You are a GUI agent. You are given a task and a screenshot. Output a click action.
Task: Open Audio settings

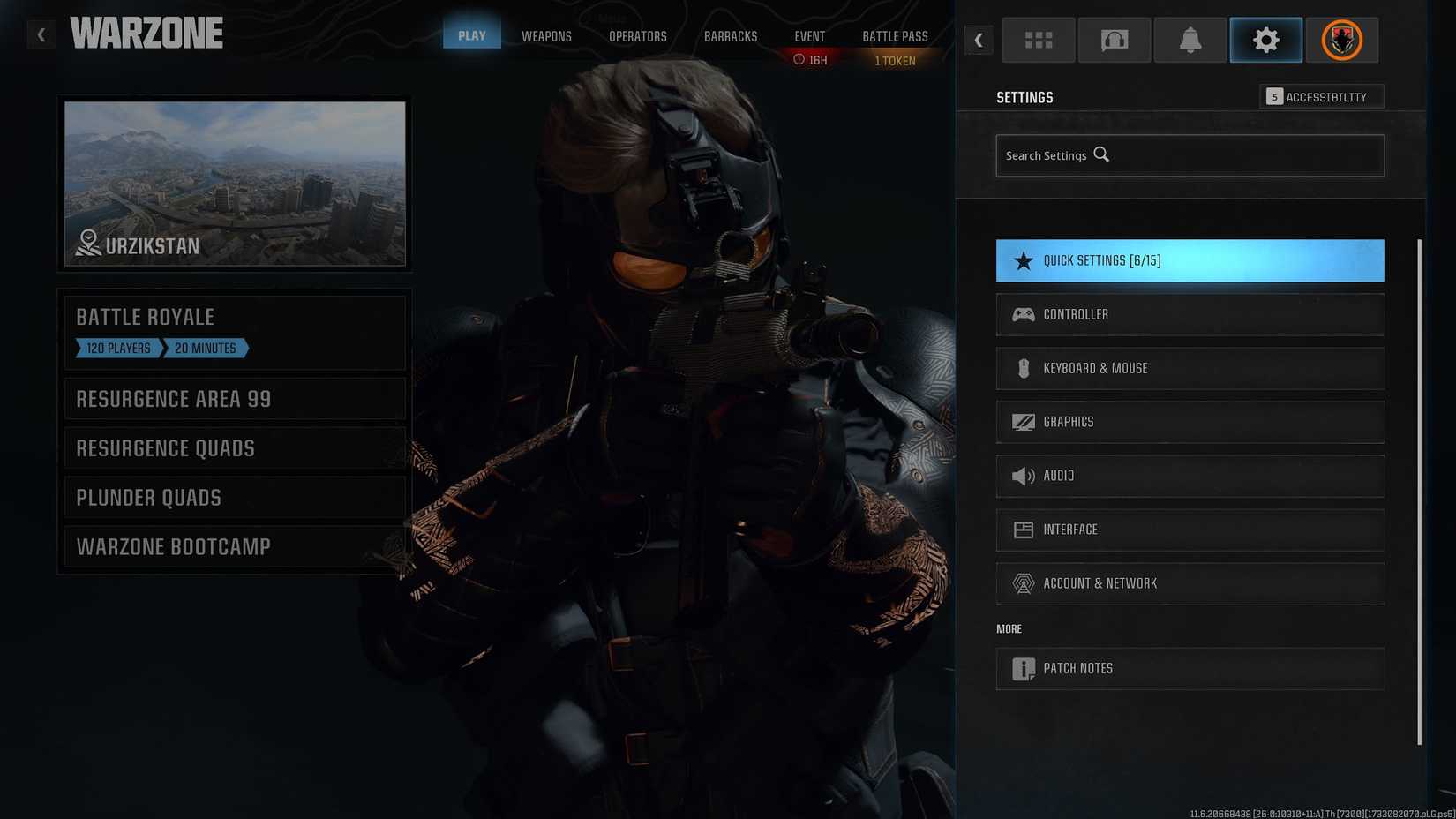tap(1189, 476)
